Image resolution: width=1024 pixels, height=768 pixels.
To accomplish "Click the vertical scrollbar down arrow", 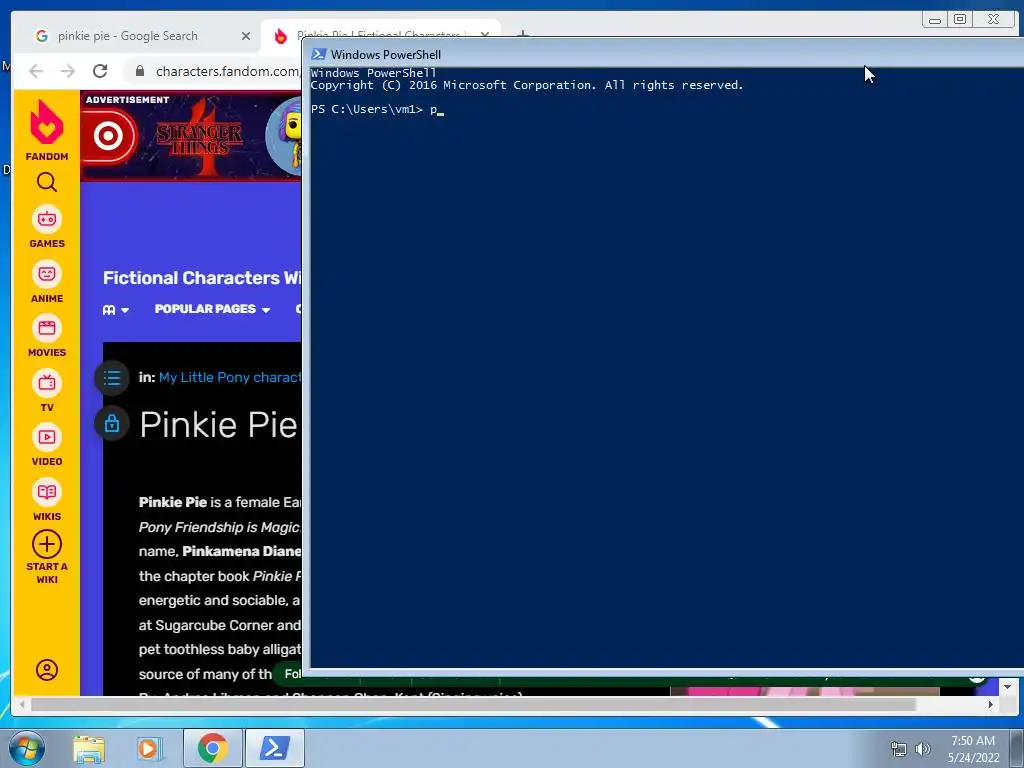I will (1007, 687).
